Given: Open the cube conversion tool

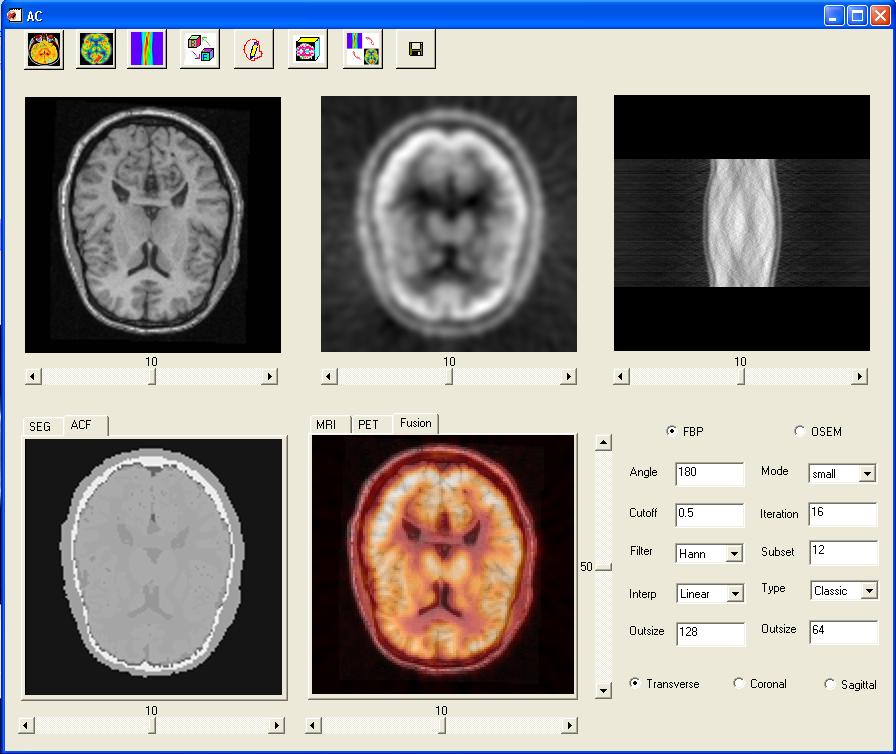Looking at the screenshot, I should (200, 47).
